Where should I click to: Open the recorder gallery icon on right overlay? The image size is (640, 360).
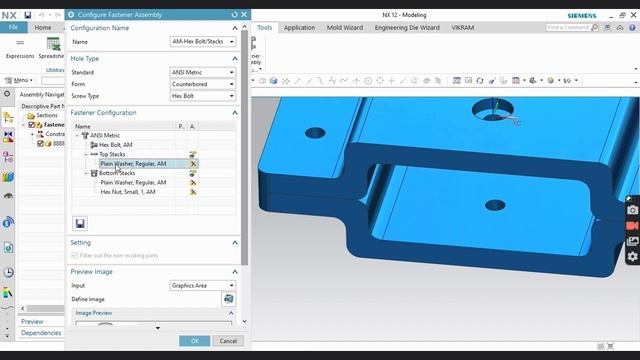pos(632,241)
